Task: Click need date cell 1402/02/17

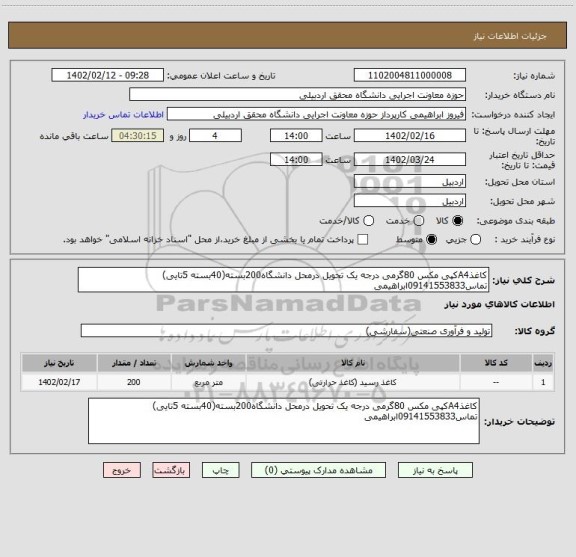Action: [59, 382]
